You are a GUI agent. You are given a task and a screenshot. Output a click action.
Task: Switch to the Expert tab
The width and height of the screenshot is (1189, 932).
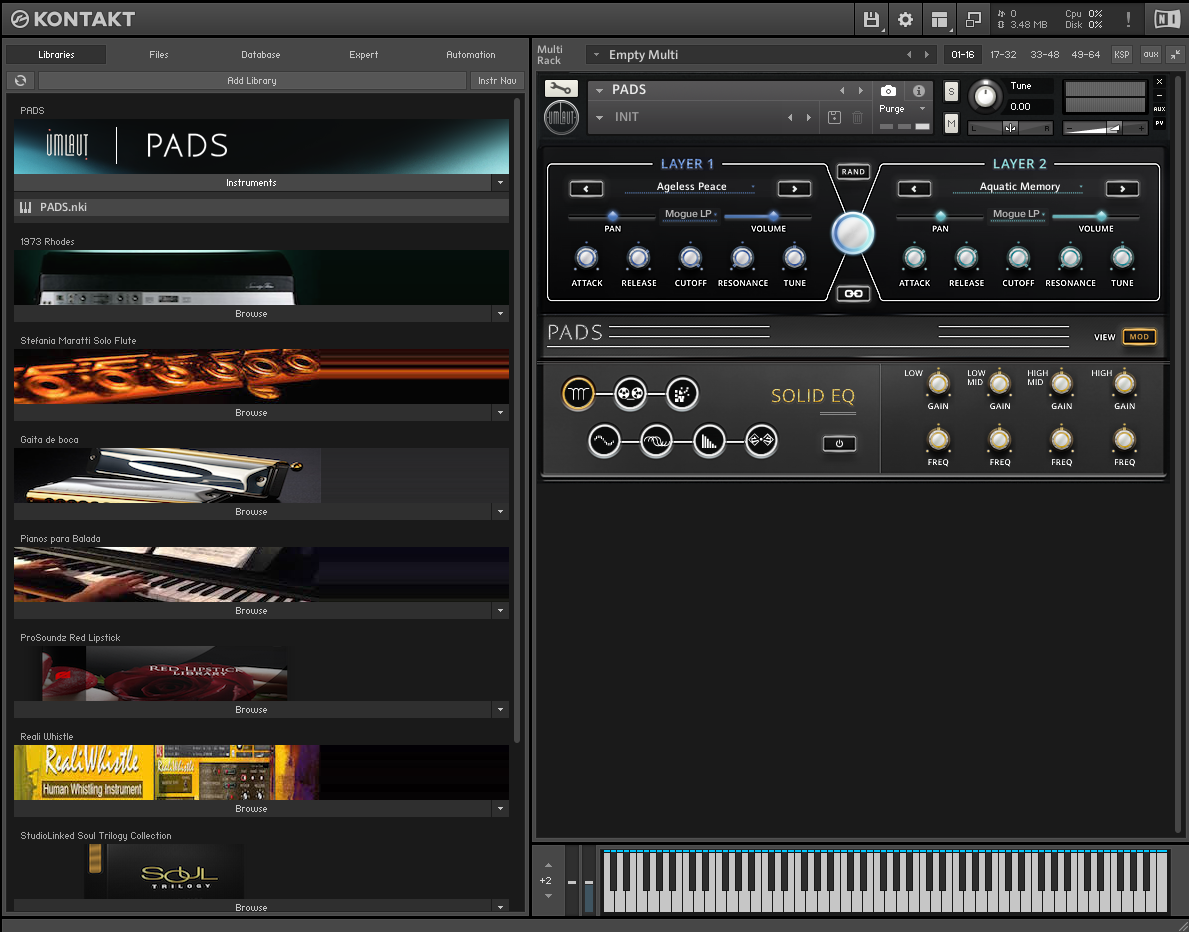tap(363, 55)
